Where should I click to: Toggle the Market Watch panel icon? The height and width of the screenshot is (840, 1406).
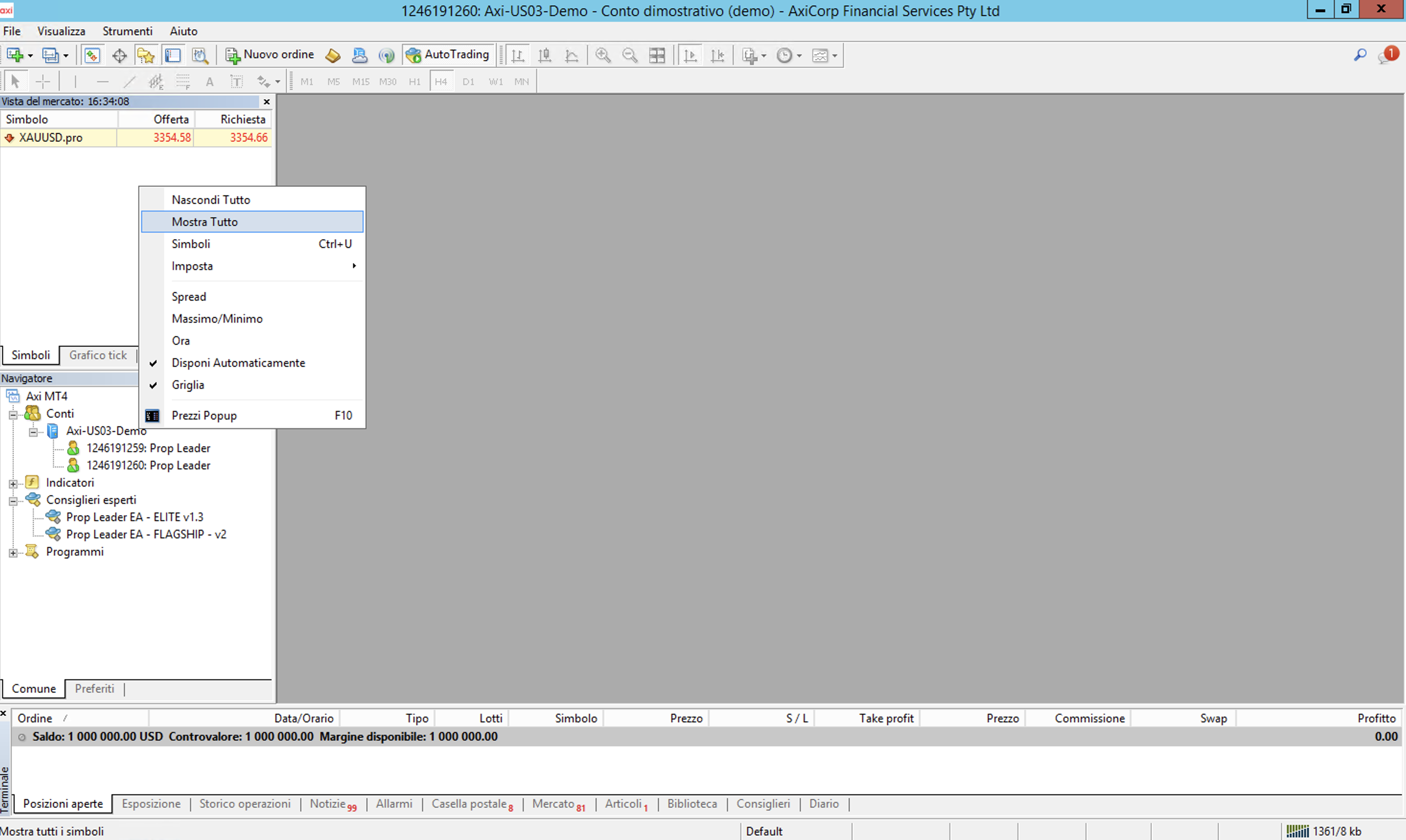pos(92,55)
